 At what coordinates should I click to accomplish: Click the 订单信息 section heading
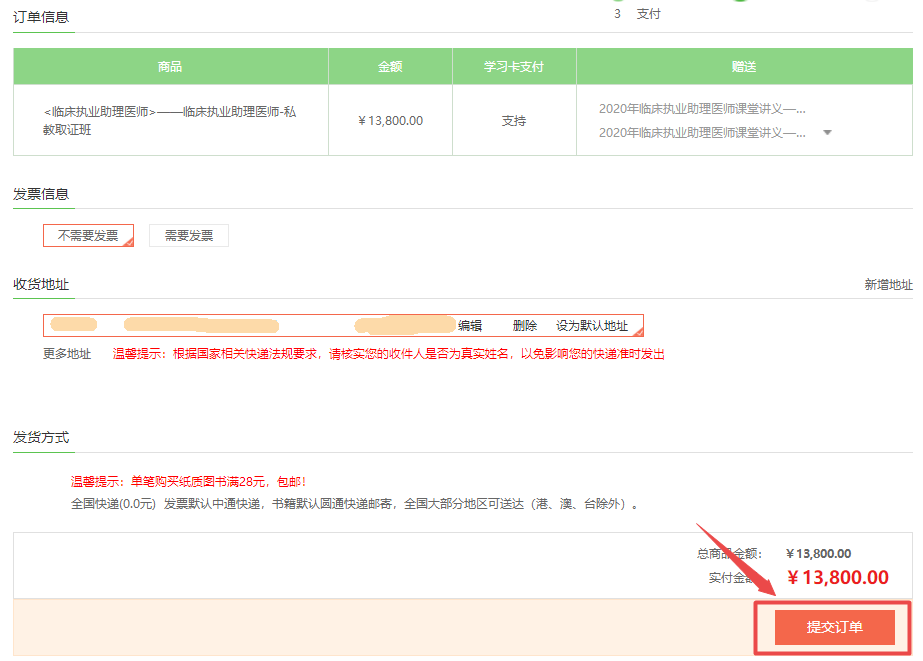point(41,17)
